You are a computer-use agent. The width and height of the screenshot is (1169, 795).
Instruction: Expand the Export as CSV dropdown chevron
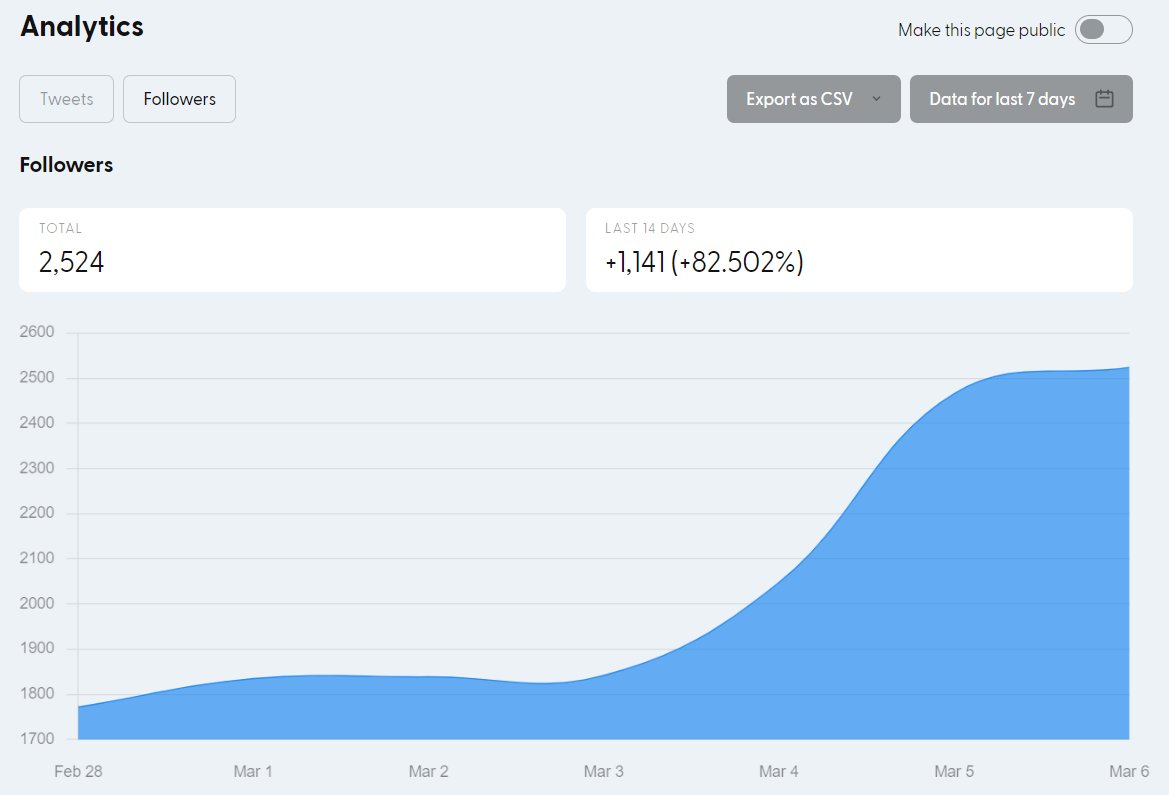[x=877, y=98]
